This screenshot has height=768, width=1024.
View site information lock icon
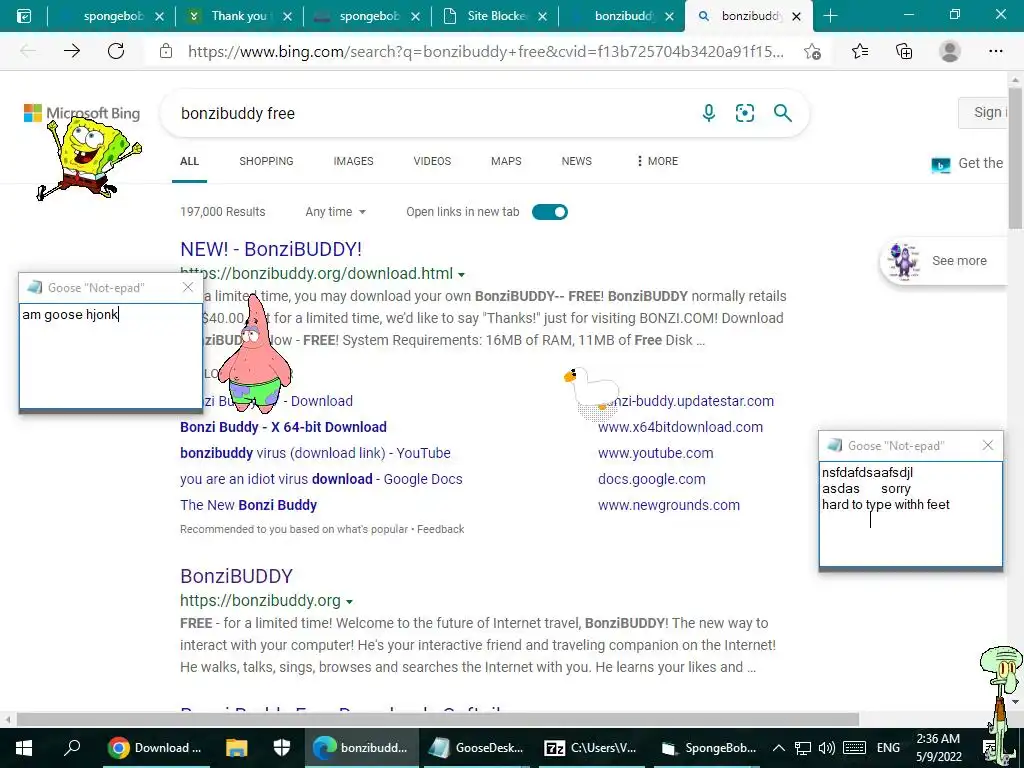pyautogui.click(x=166, y=51)
